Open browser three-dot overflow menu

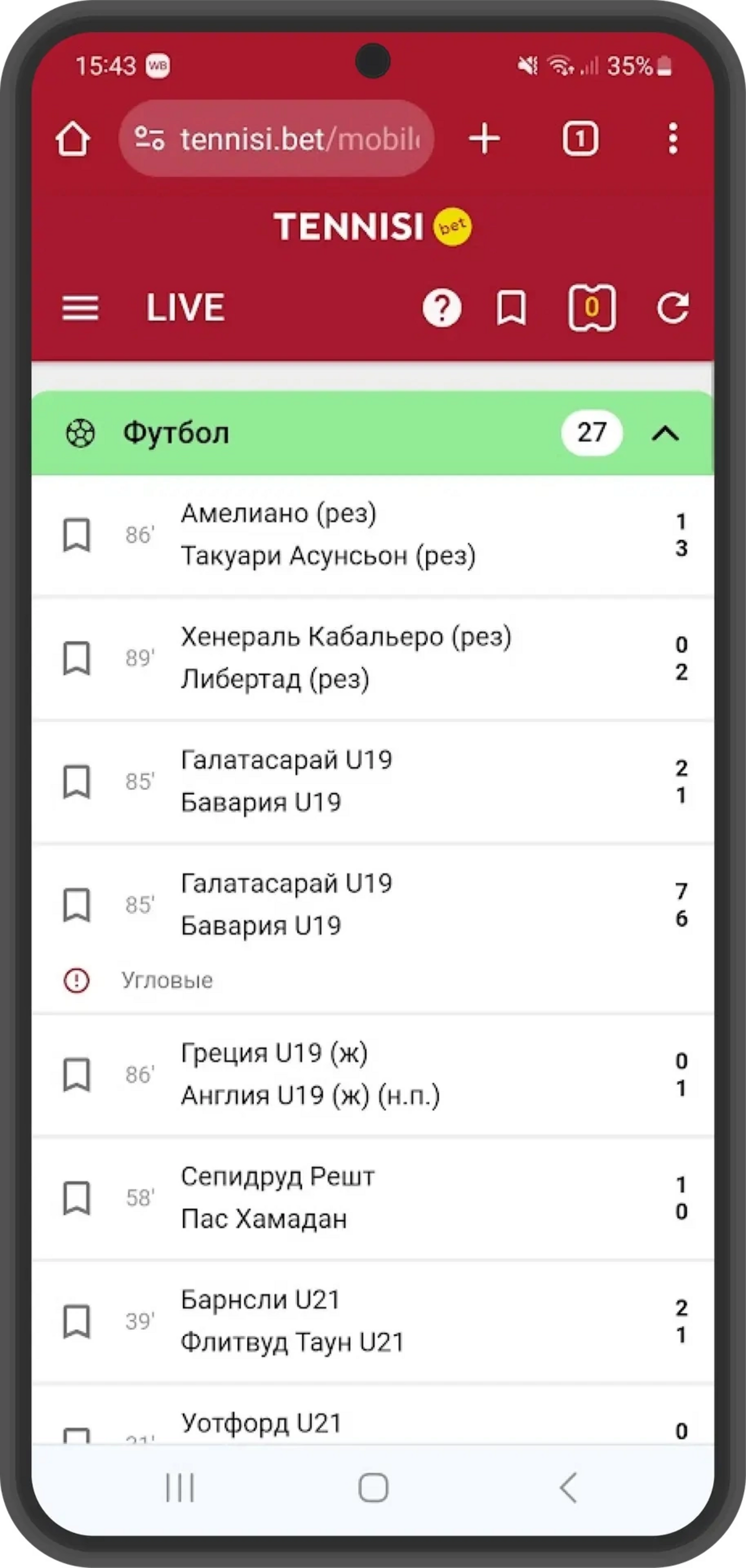pos(673,139)
